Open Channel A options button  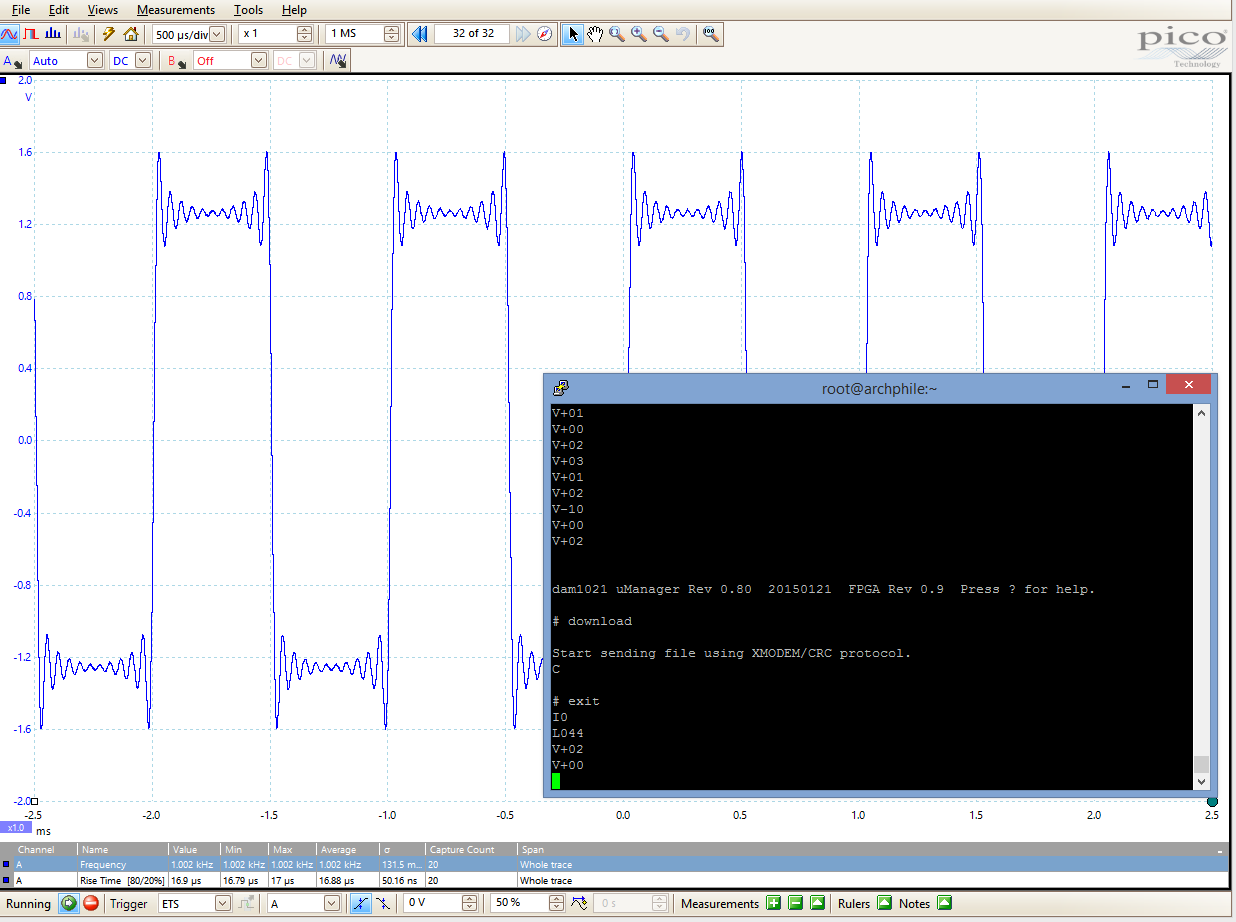point(13,61)
